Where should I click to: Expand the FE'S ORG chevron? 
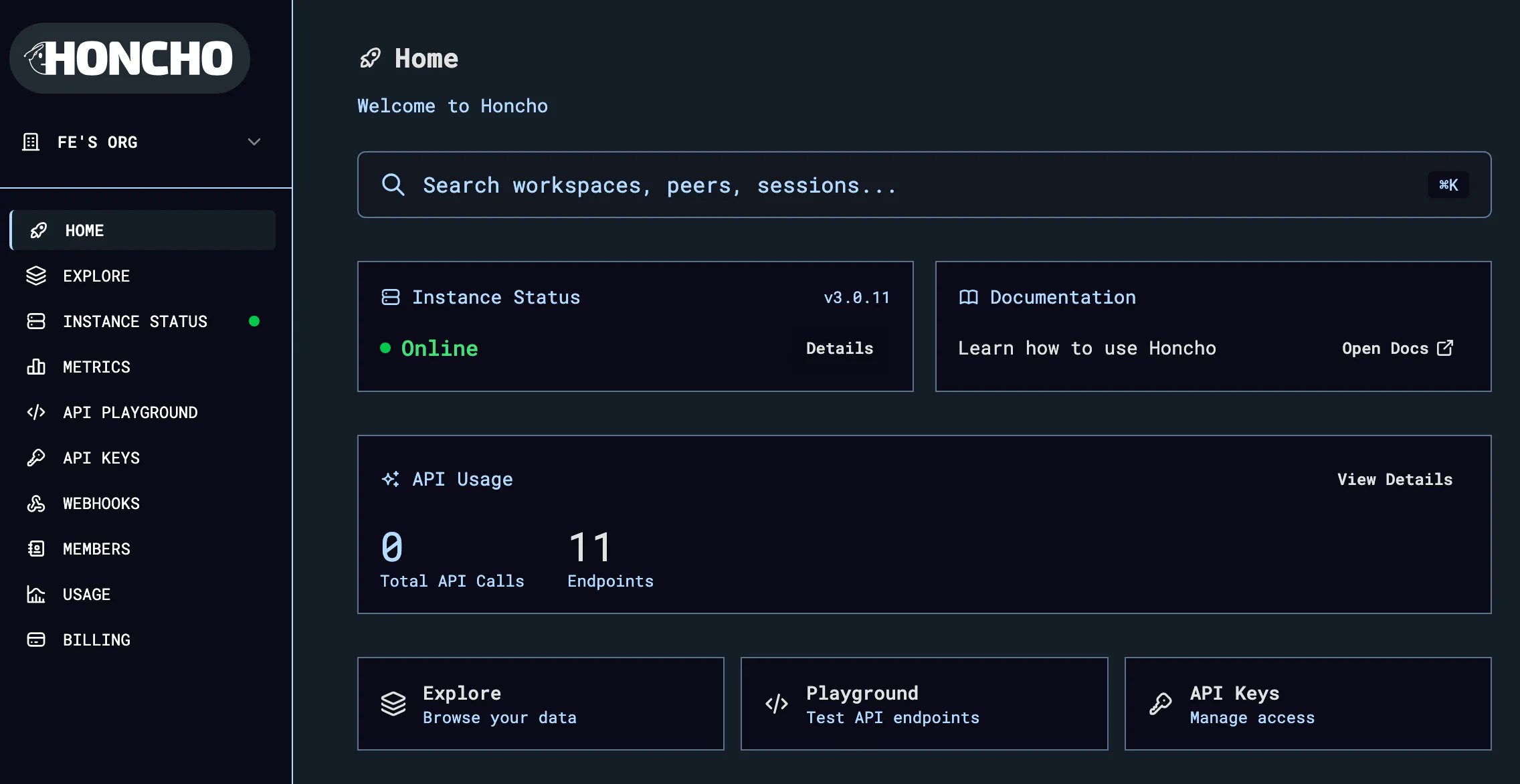[x=254, y=142]
